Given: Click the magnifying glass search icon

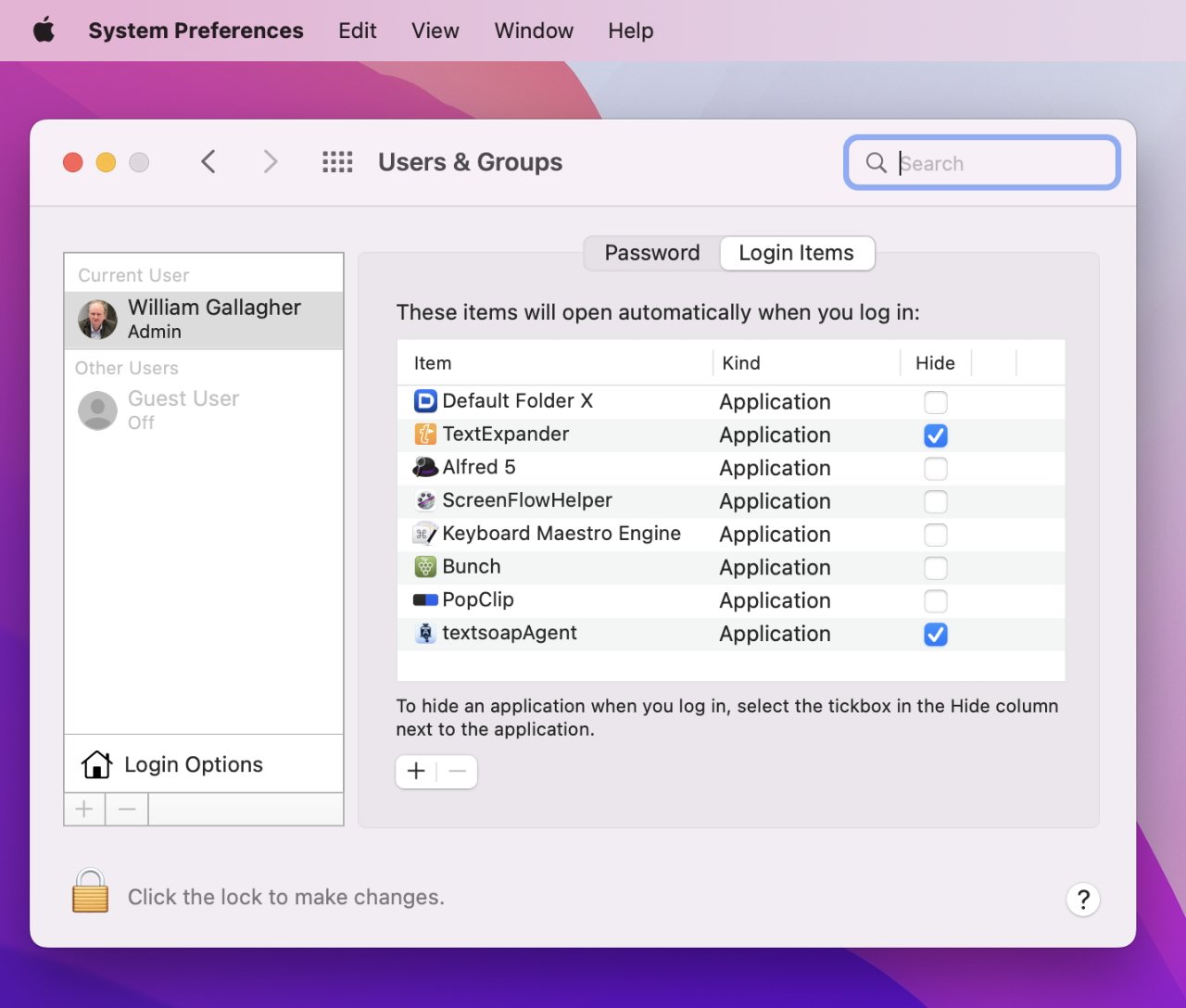Looking at the screenshot, I should pyautogui.click(x=876, y=163).
